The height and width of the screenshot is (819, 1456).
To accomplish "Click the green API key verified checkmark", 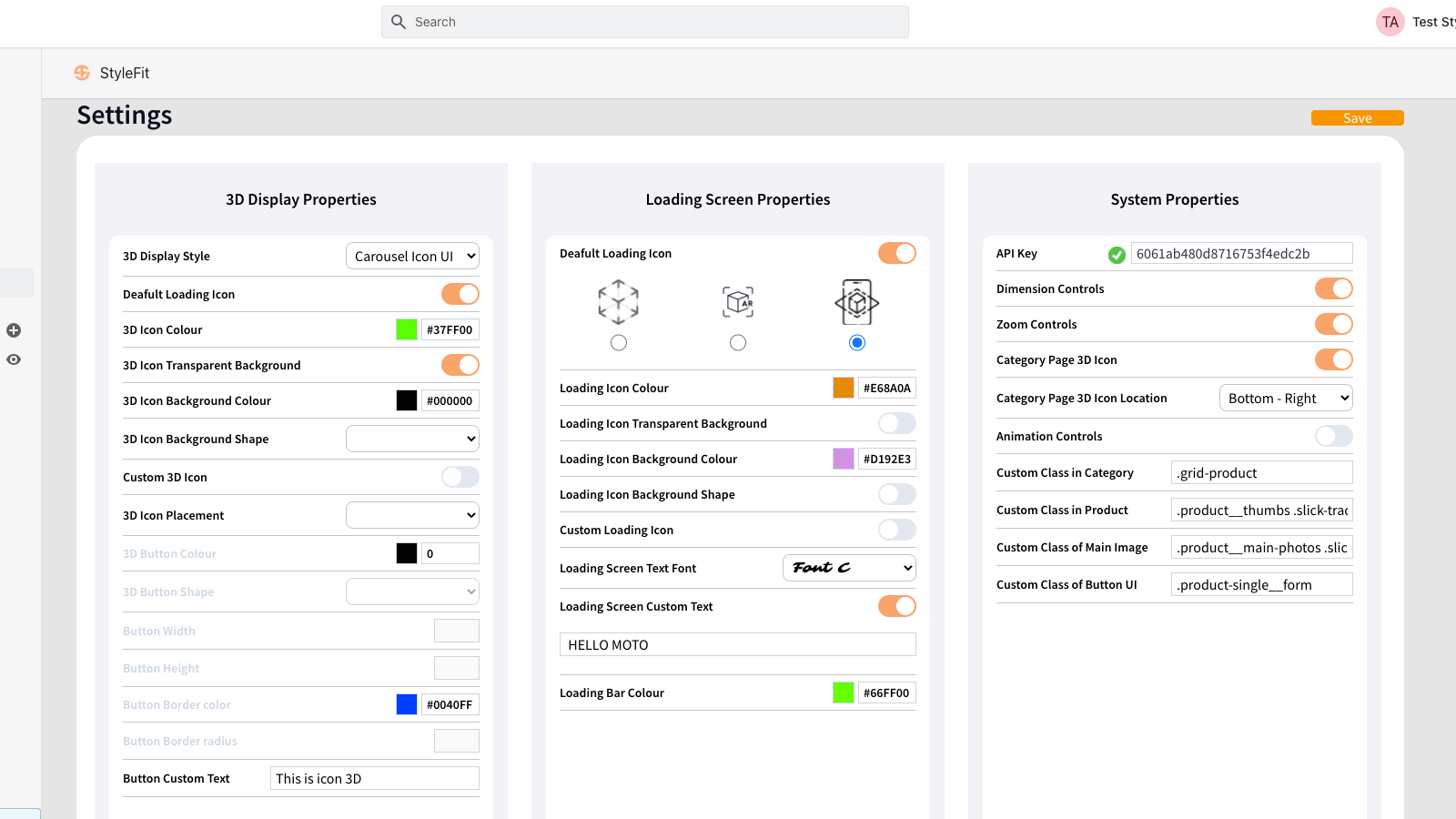I will pos(1117,255).
